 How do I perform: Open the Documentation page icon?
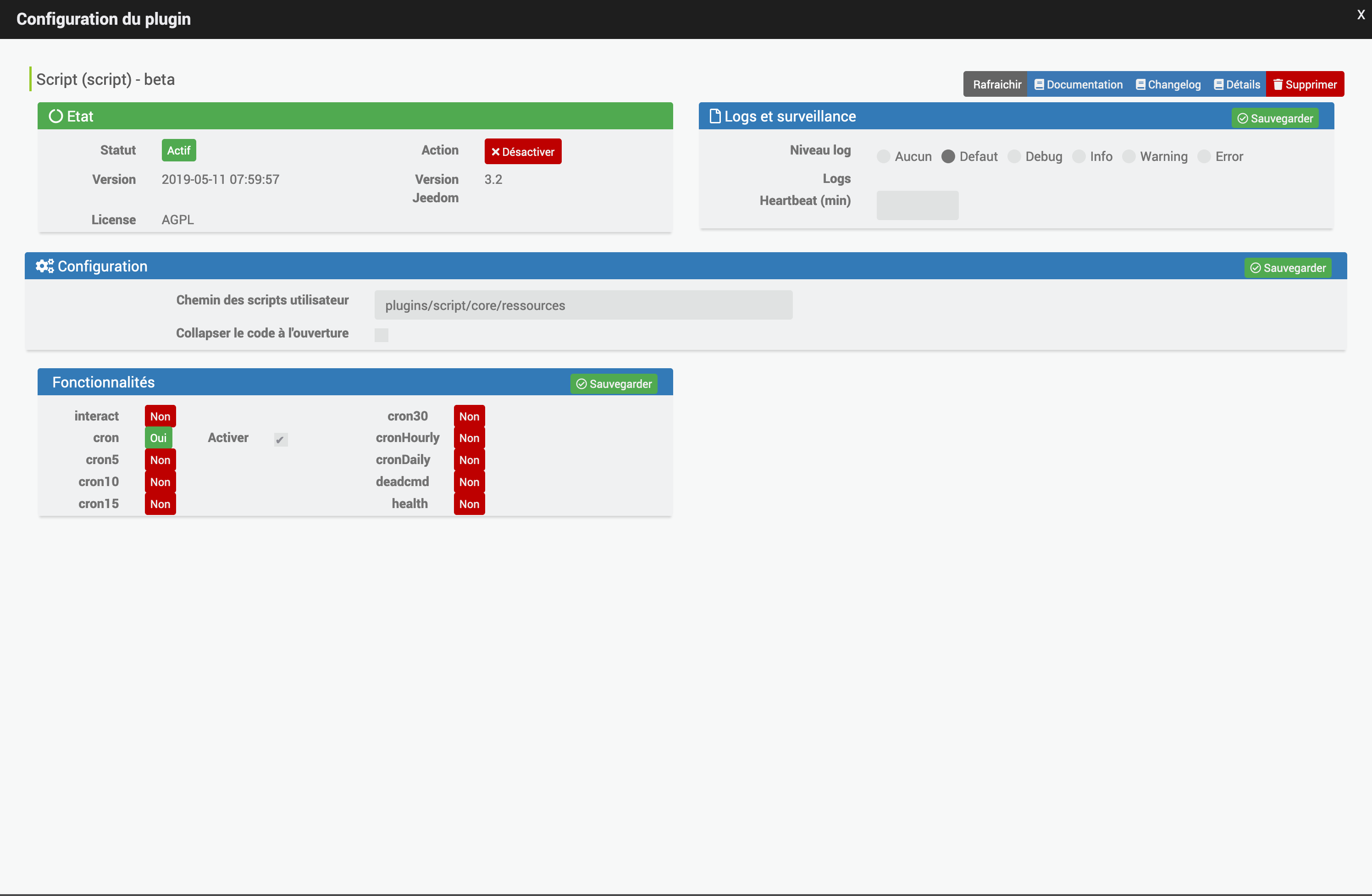tap(1040, 84)
